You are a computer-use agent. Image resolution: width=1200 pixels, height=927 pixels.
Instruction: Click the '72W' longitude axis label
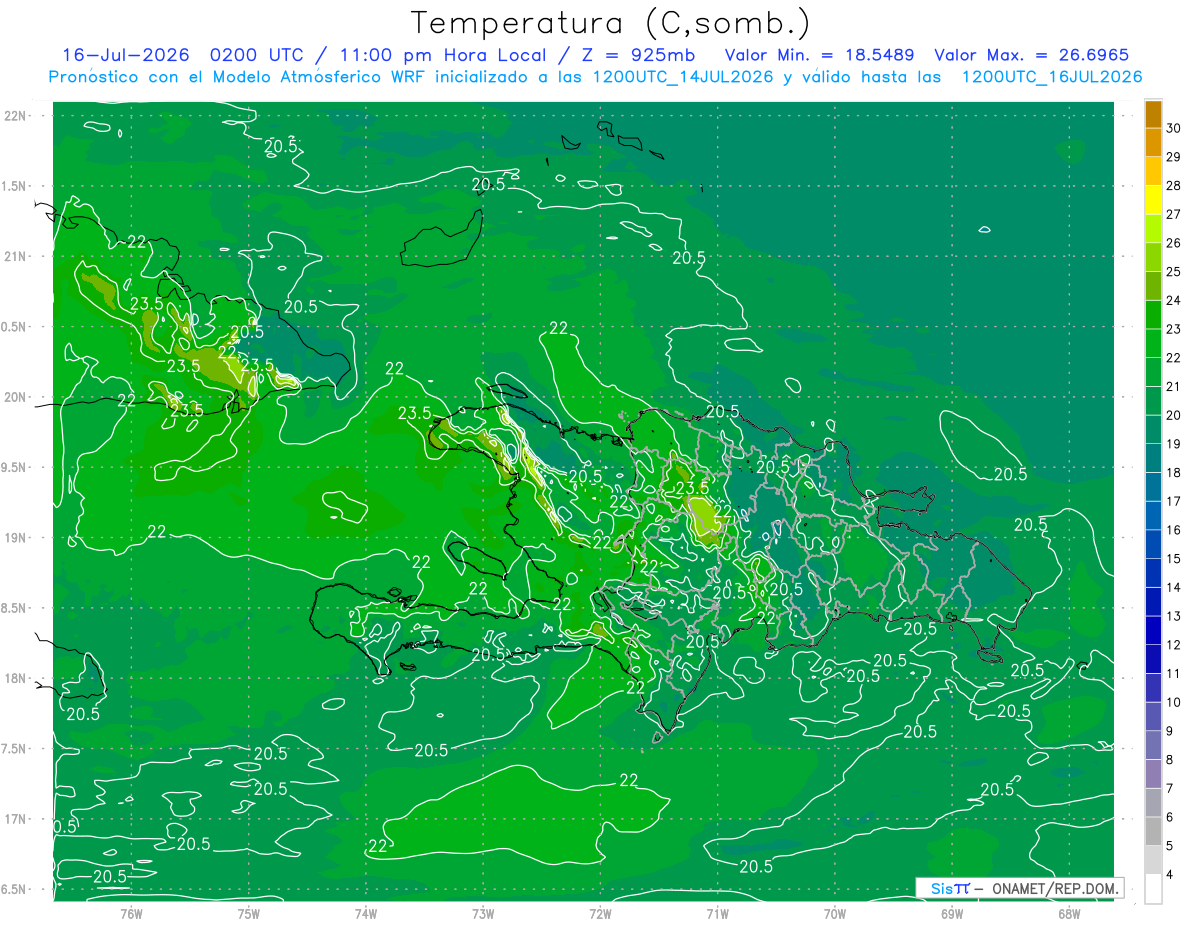pyautogui.click(x=600, y=913)
